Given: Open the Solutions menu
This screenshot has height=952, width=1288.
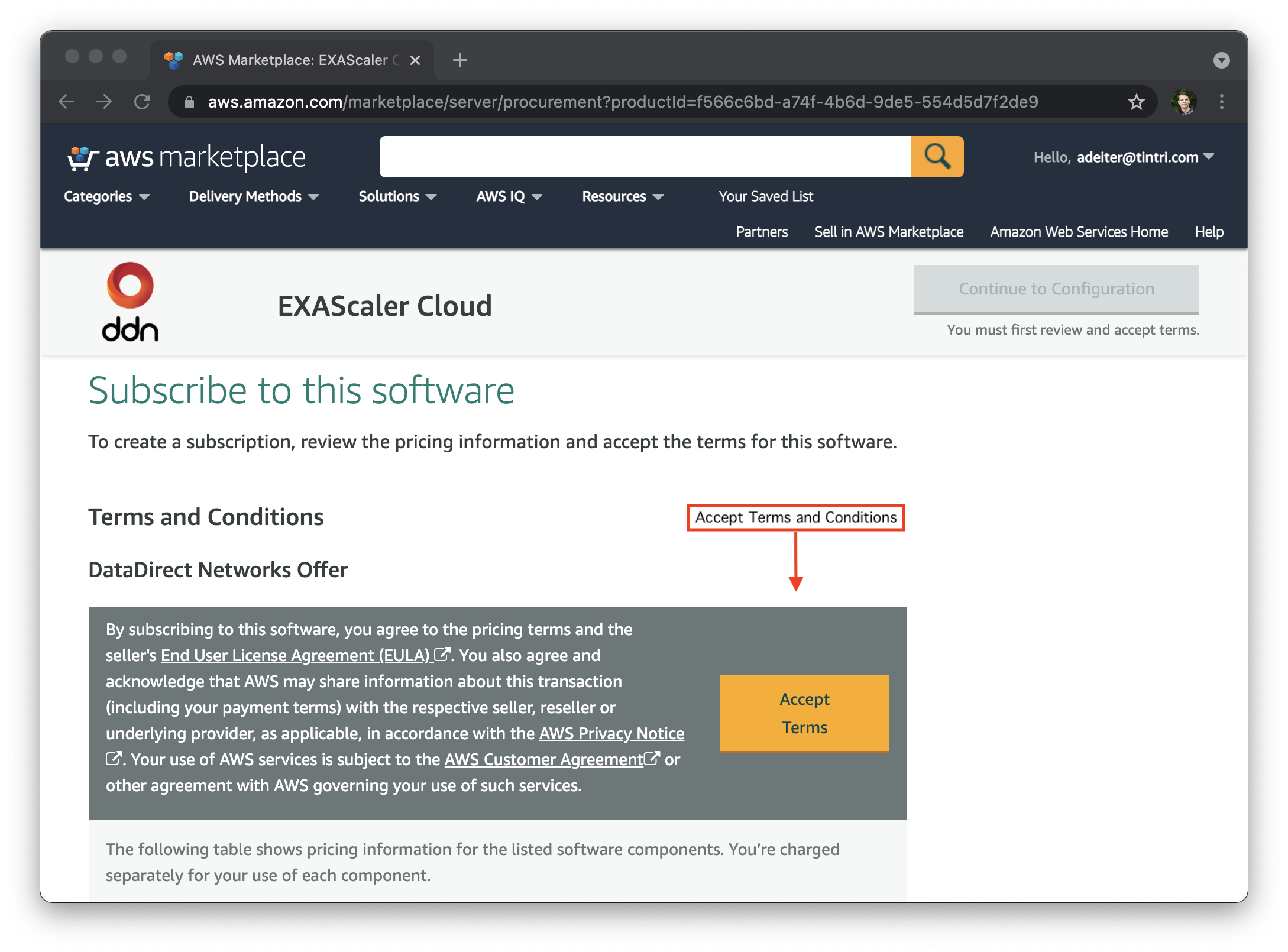Looking at the screenshot, I should pyautogui.click(x=397, y=196).
